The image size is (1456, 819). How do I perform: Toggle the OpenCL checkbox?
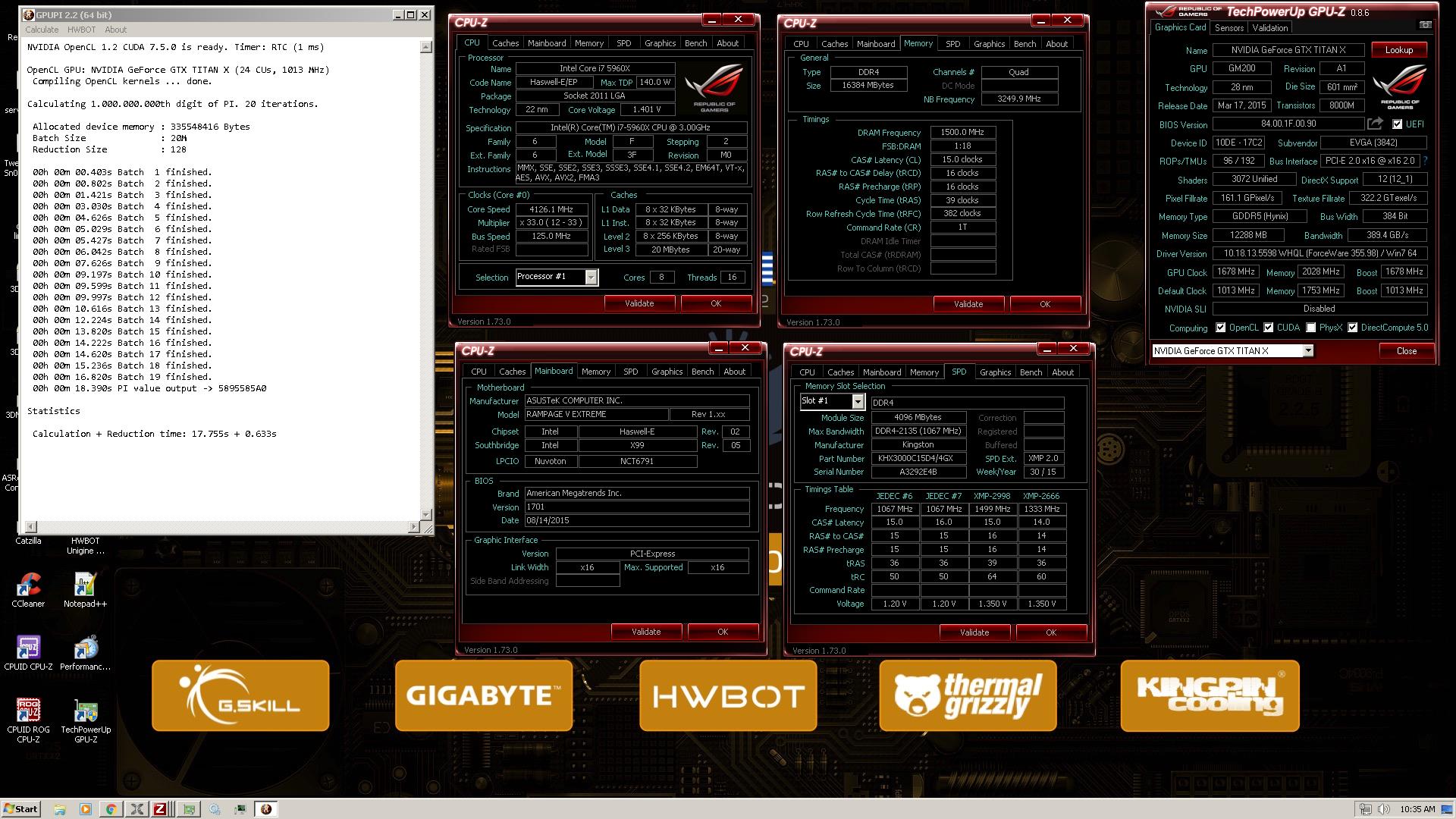coord(1220,328)
